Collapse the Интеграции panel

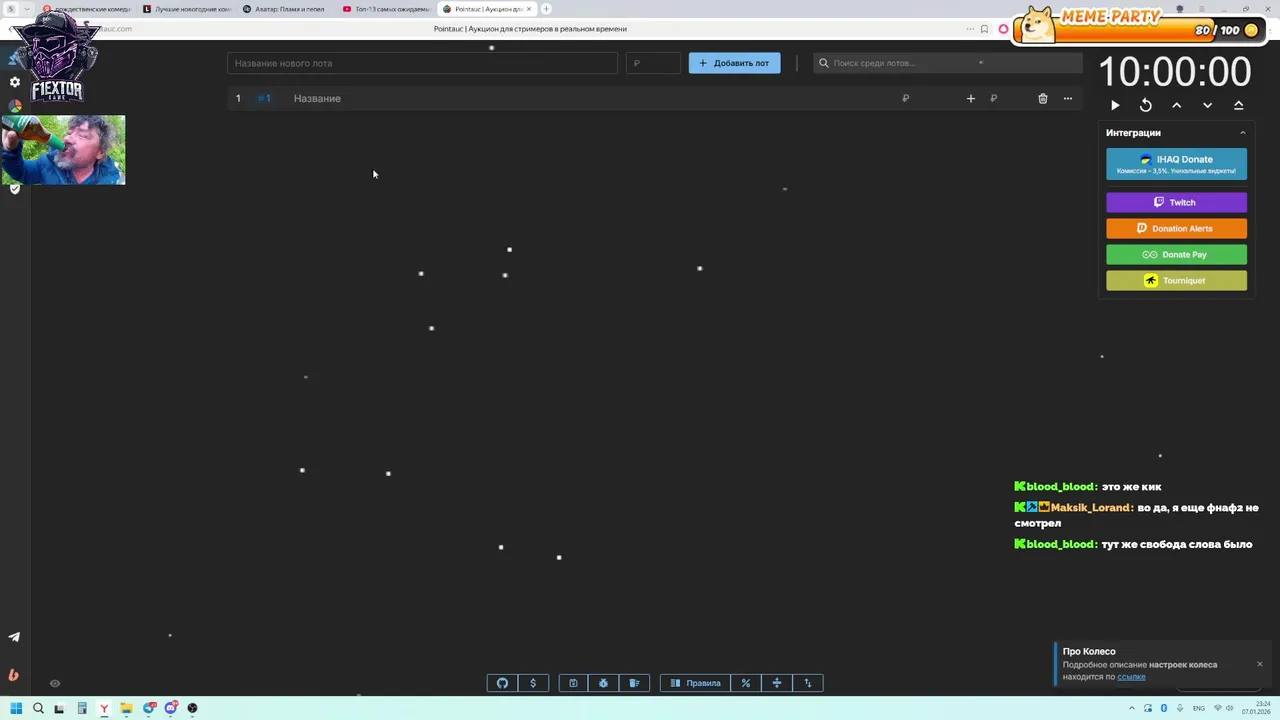pos(1243,133)
